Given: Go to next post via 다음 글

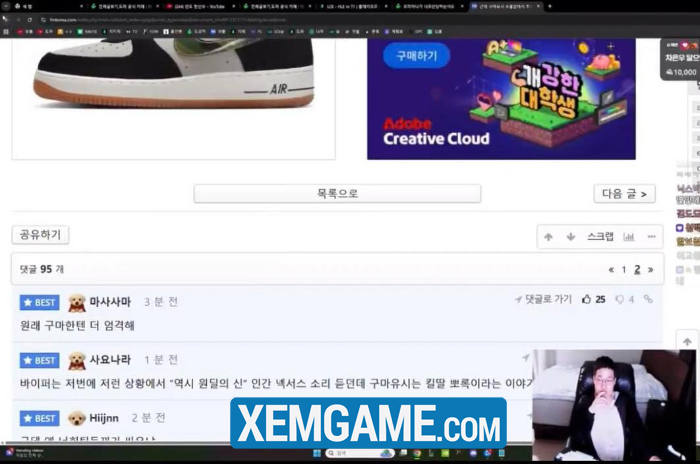Looking at the screenshot, I should click(x=624, y=194).
